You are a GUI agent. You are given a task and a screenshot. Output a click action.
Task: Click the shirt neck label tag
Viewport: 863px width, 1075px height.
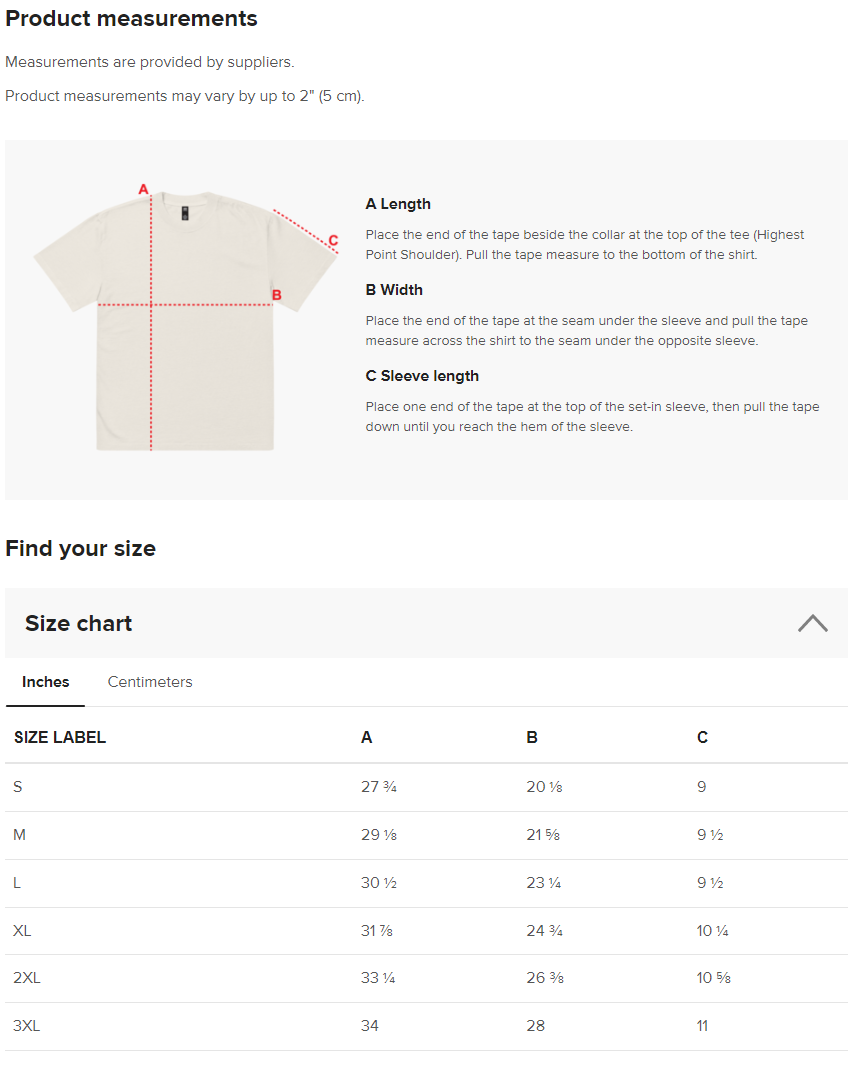click(x=185, y=212)
